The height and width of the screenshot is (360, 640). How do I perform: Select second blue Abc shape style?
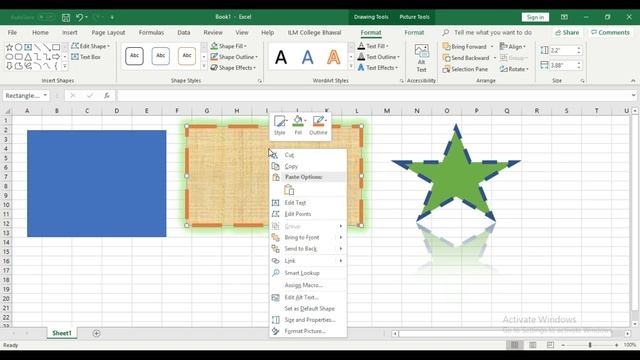coord(160,56)
